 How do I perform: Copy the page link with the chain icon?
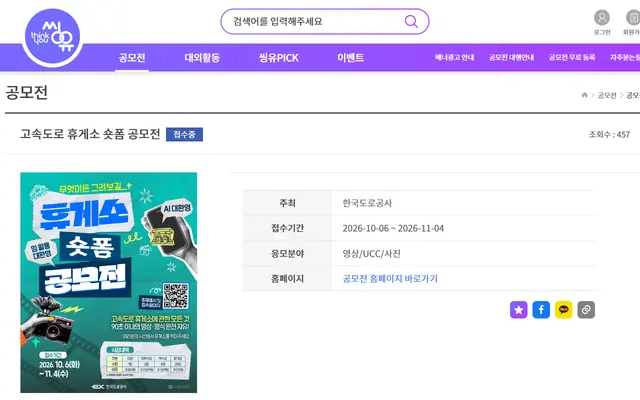pyautogui.click(x=586, y=310)
